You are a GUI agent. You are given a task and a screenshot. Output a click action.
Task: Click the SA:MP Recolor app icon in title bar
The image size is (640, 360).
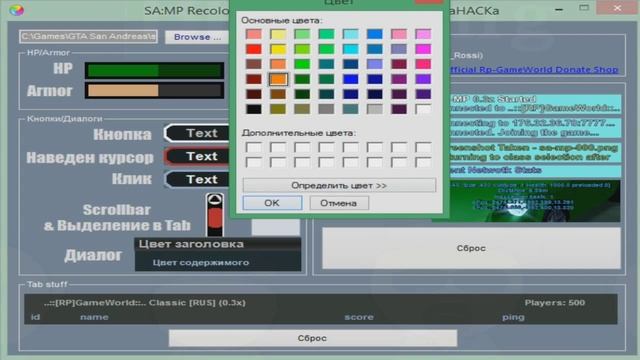pyautogui.click(x=16, y=10)
